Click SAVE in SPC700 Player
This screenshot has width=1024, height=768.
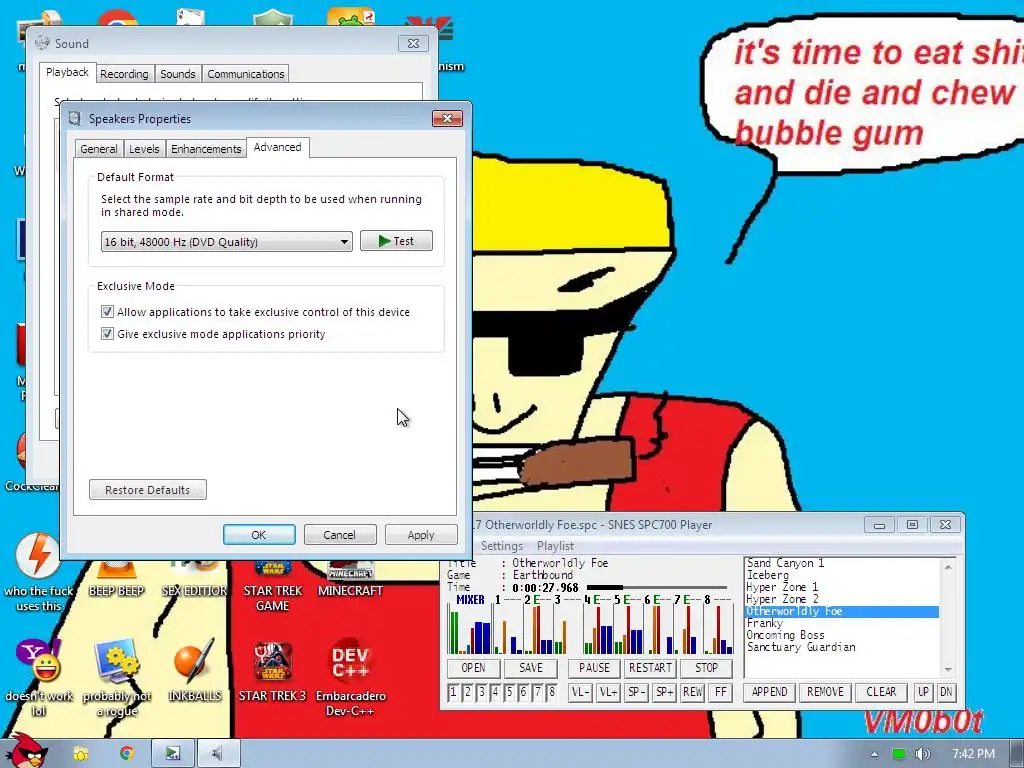tap(531, 668)
